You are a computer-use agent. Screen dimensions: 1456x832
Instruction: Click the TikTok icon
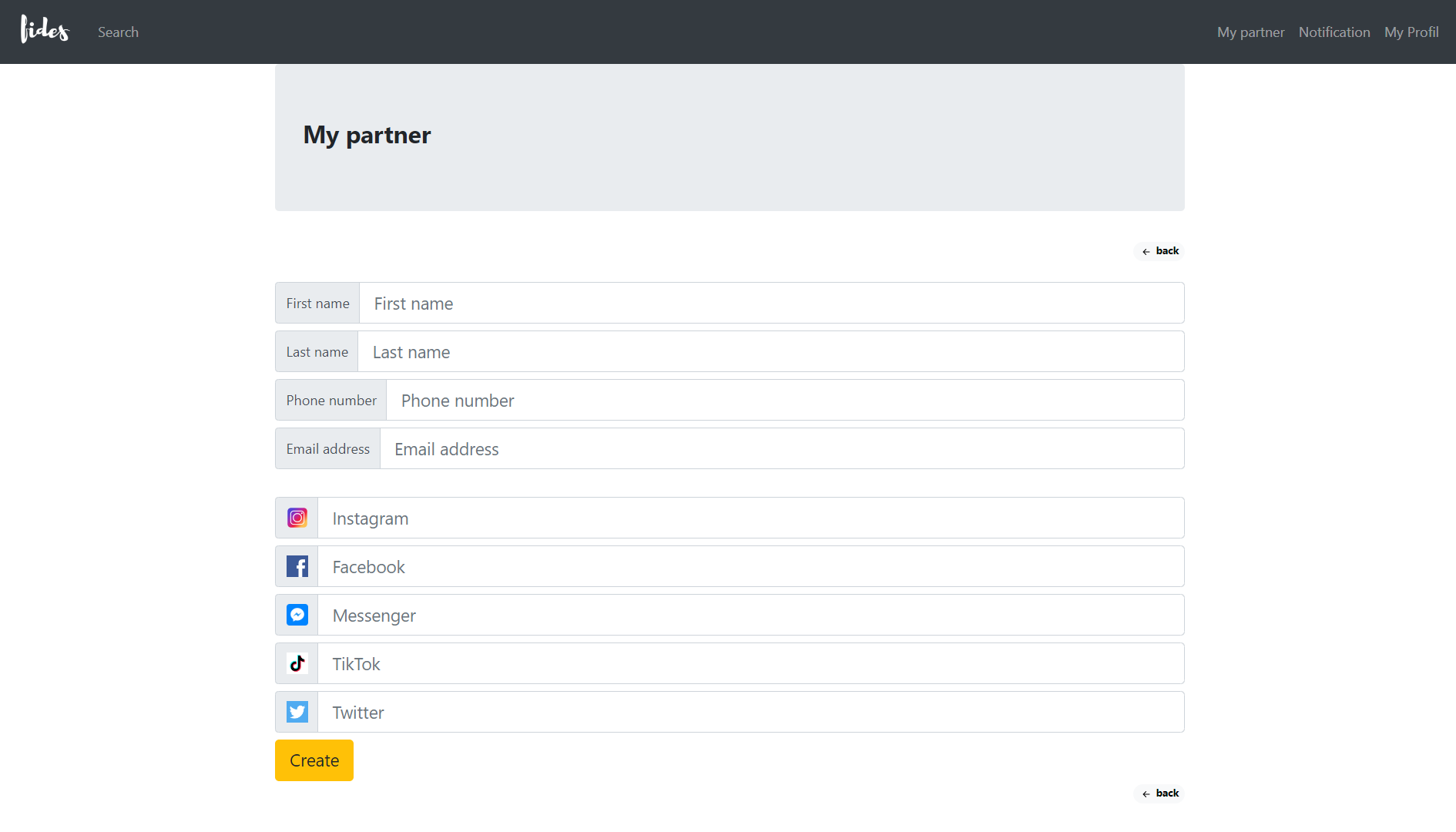(x=297, y=663)
